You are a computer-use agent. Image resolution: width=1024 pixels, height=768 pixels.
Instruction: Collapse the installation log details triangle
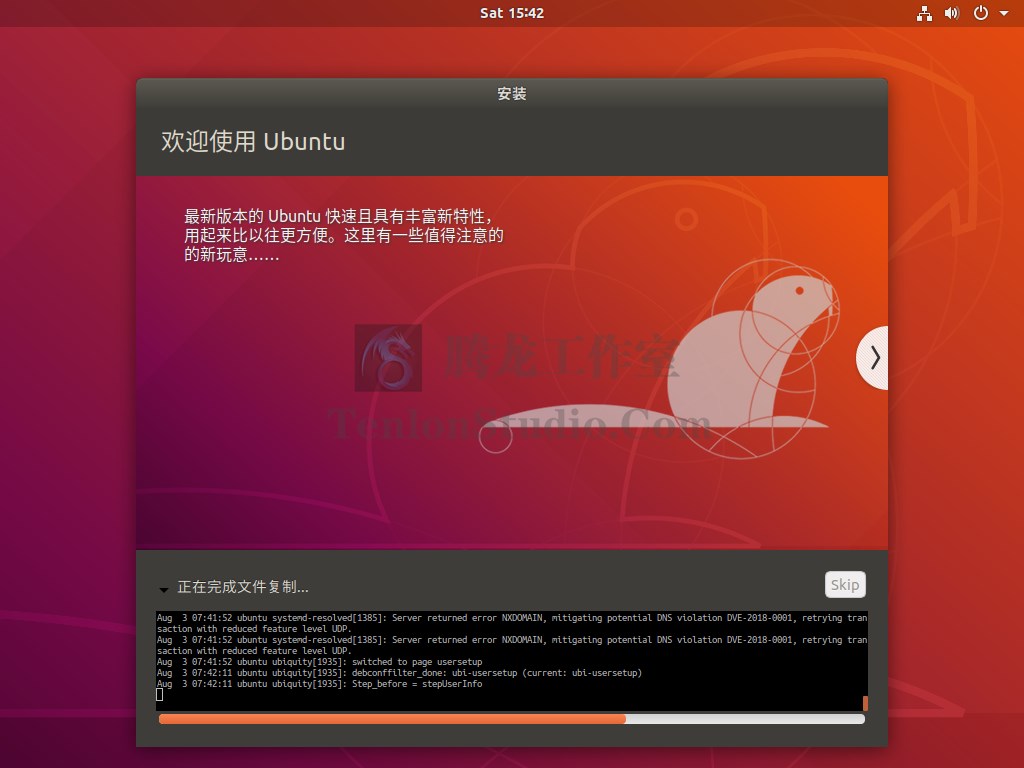pyautogui.click(x=163, y=589)
